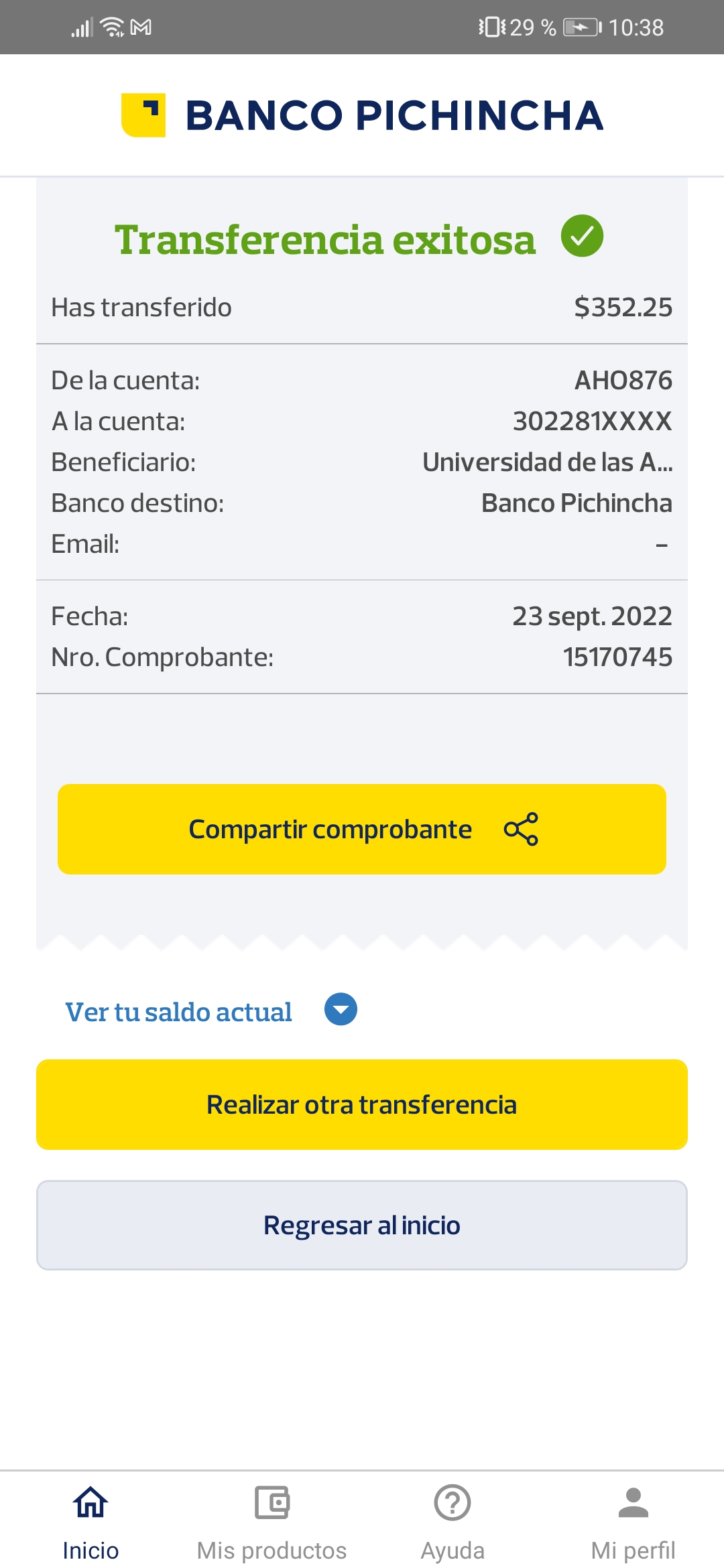Switch to the Ayuda tab label
This screenshot has height=1568, width=724.
pyautogui.click(x=452, y=1551)
